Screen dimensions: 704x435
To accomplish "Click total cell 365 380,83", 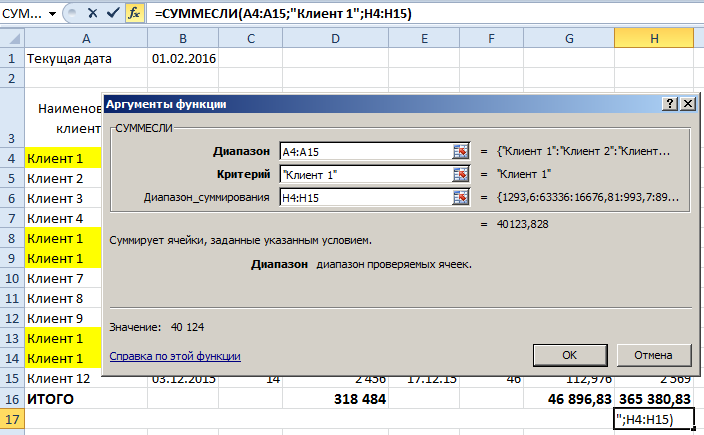I will [x=654, y=399].
